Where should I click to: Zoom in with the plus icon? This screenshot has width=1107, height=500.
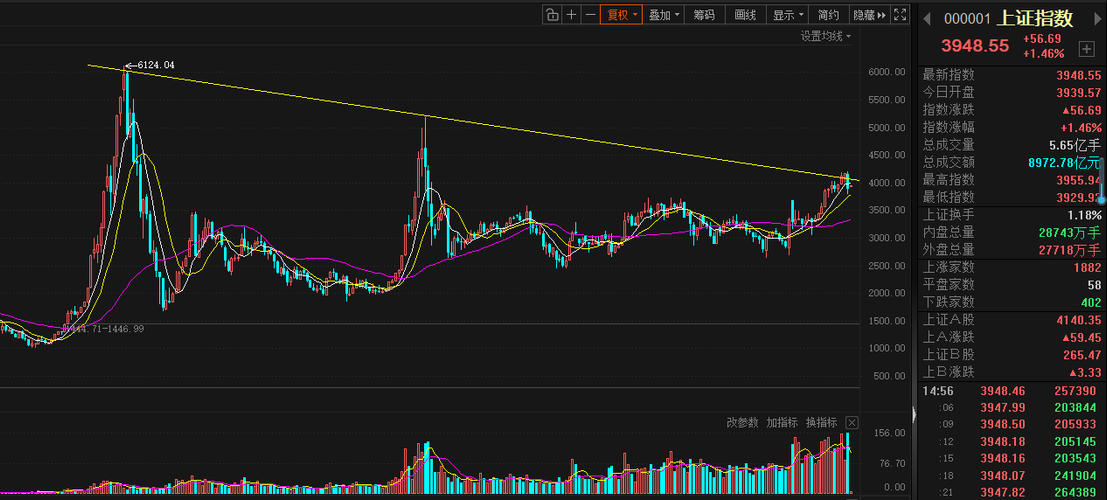pos(571,14)
